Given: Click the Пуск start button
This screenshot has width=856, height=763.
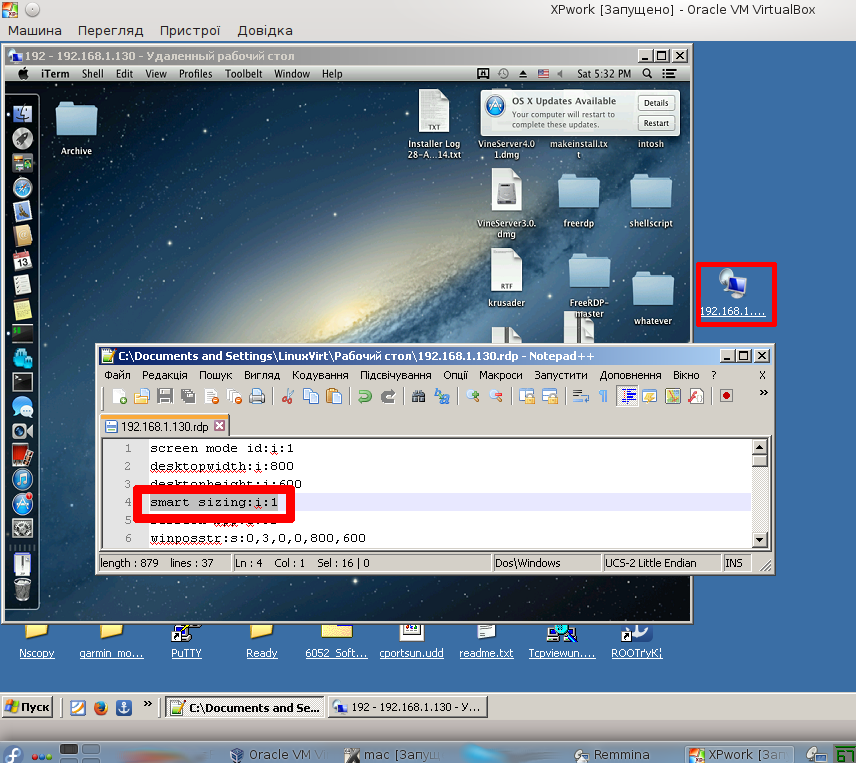Looking at the screenshot, I should tap(28, 707).
